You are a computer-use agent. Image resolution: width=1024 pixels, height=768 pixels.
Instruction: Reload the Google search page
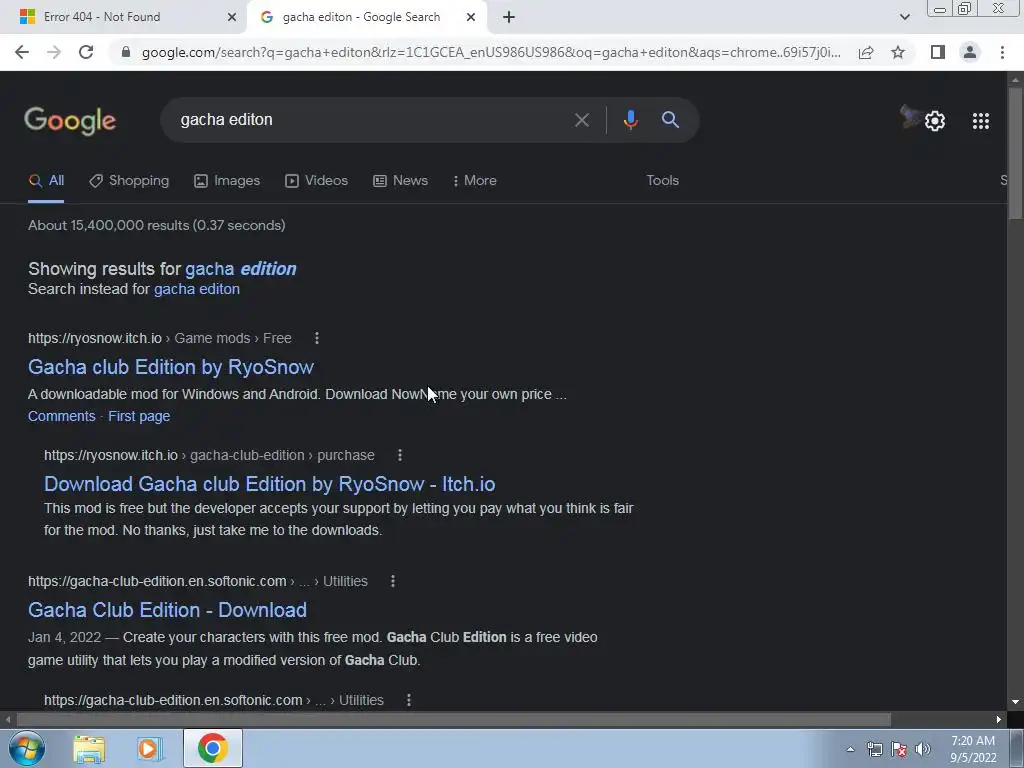point(86,52)
